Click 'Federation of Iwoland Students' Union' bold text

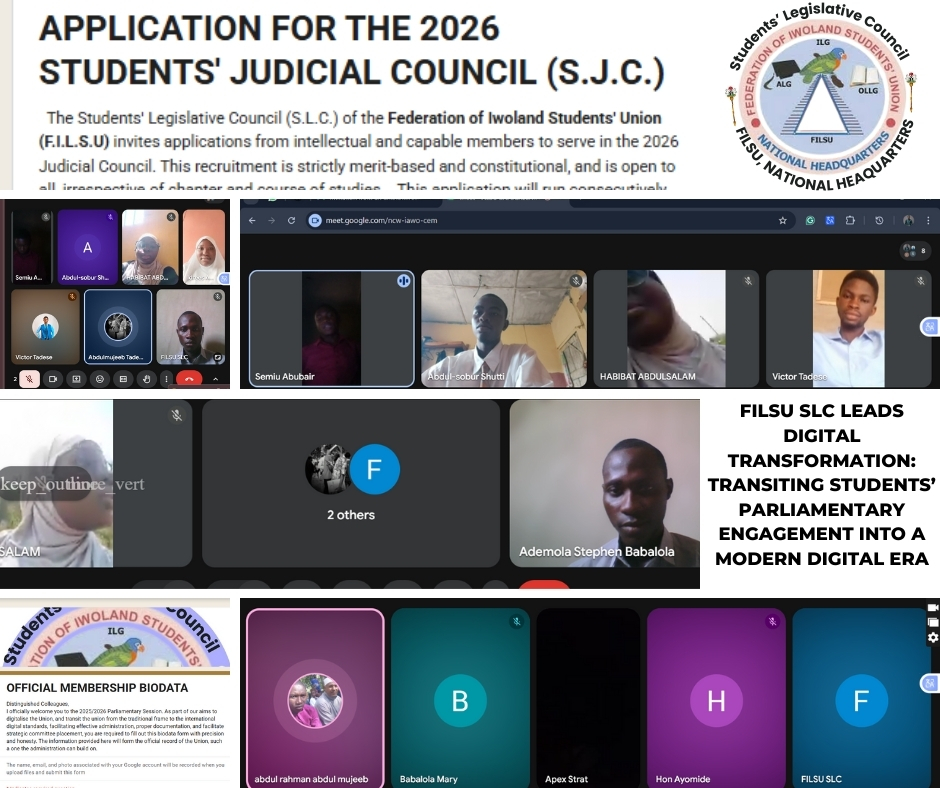tap(525, 118)
